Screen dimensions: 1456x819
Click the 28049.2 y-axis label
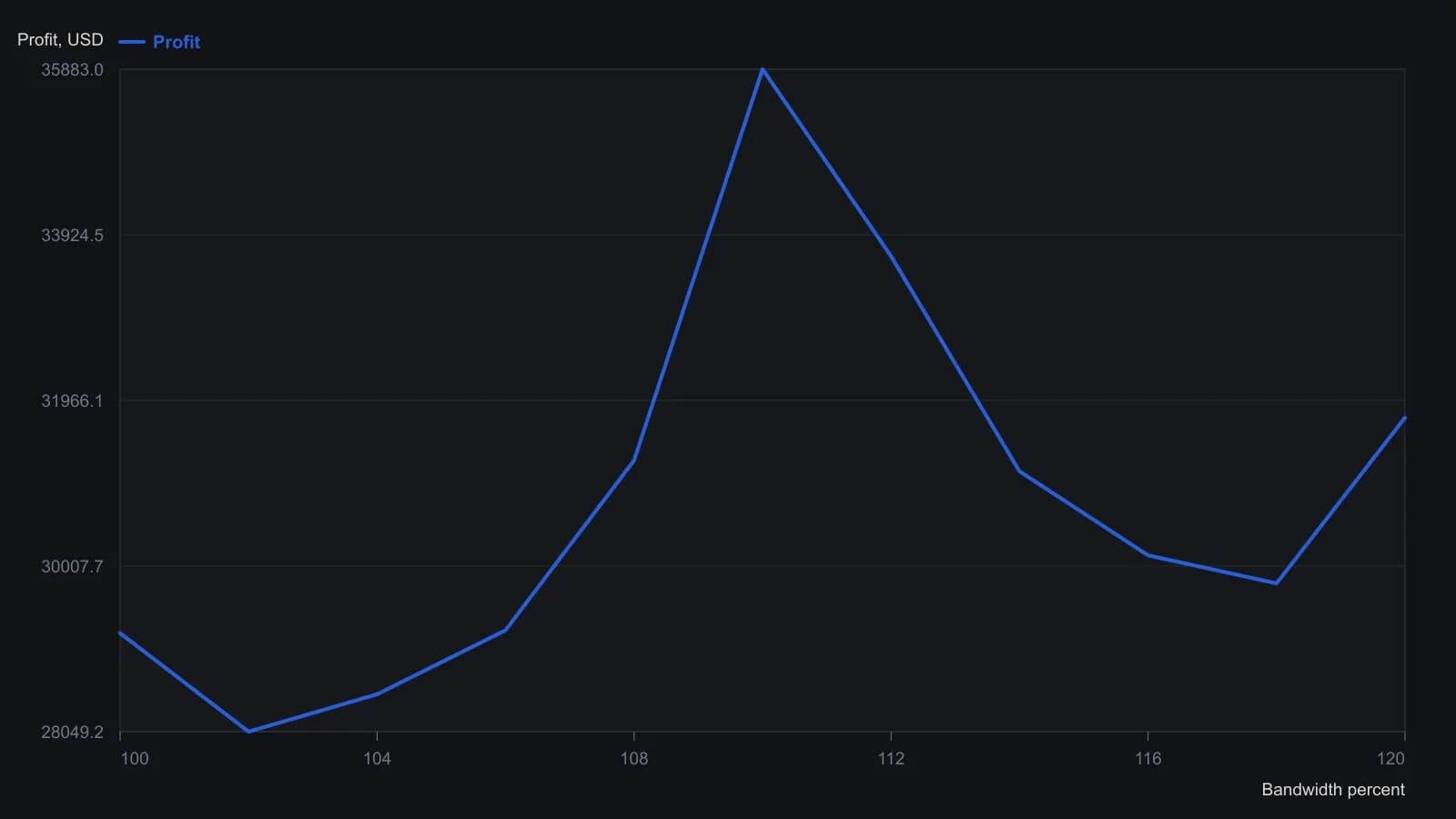(x=72, y=733)
